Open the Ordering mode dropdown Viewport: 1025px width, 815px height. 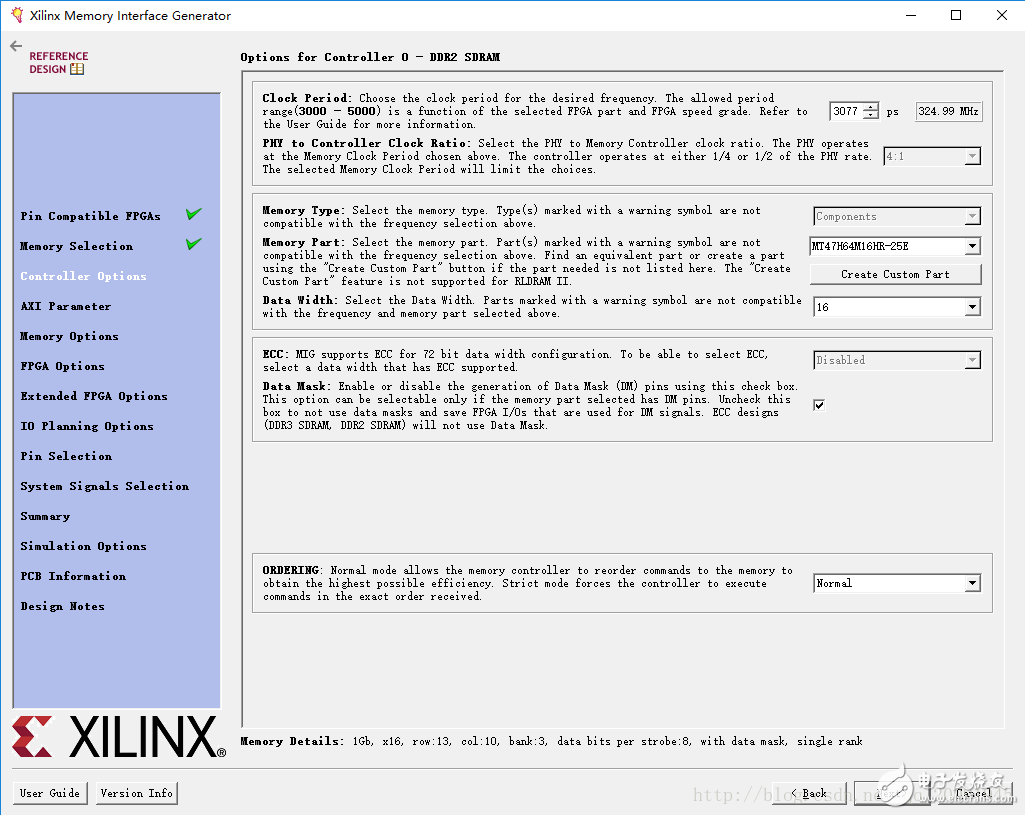click(971, 584)
